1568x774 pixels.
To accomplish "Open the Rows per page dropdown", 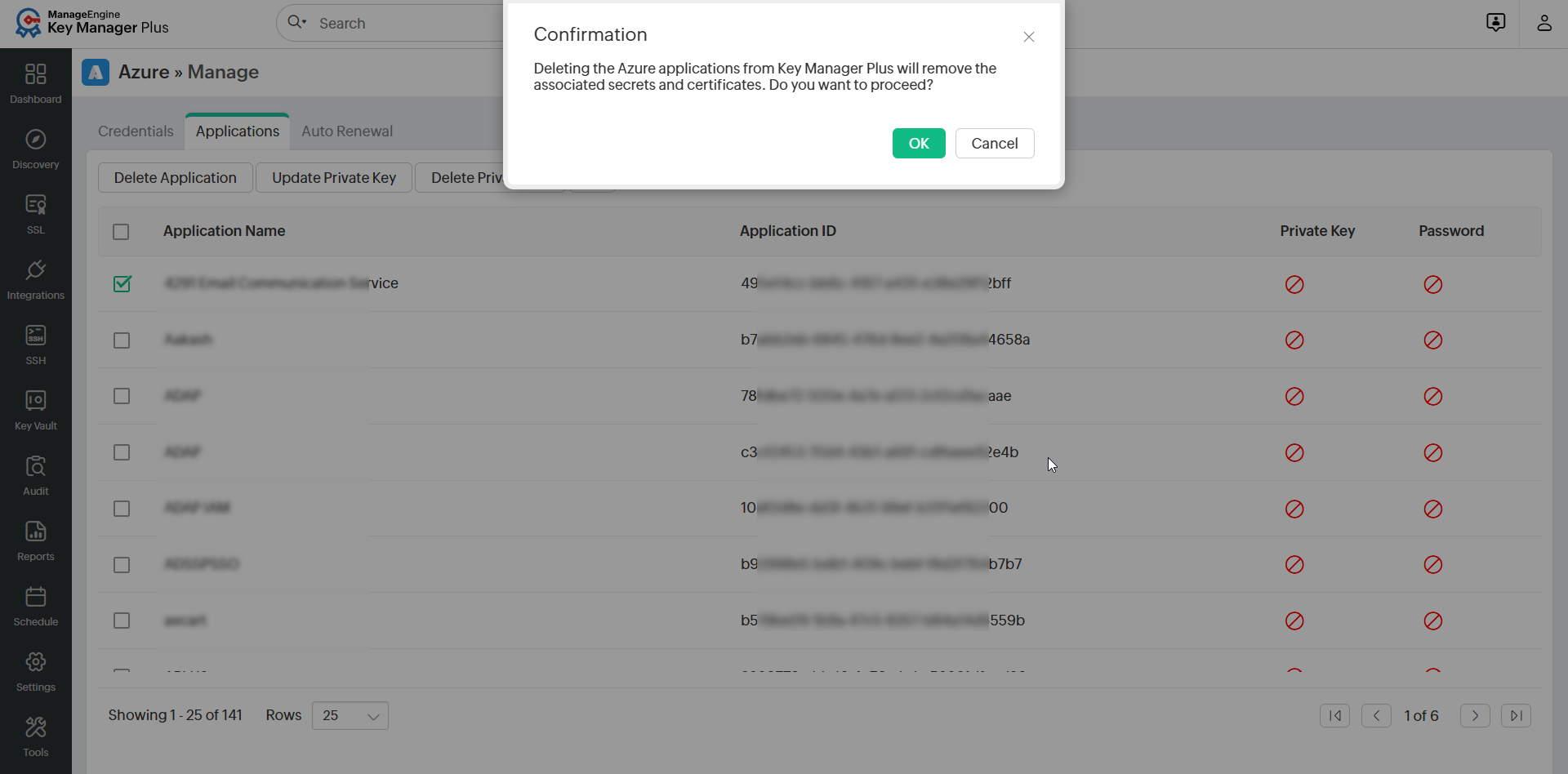I will pyautogui.click(x=350, y=715).
